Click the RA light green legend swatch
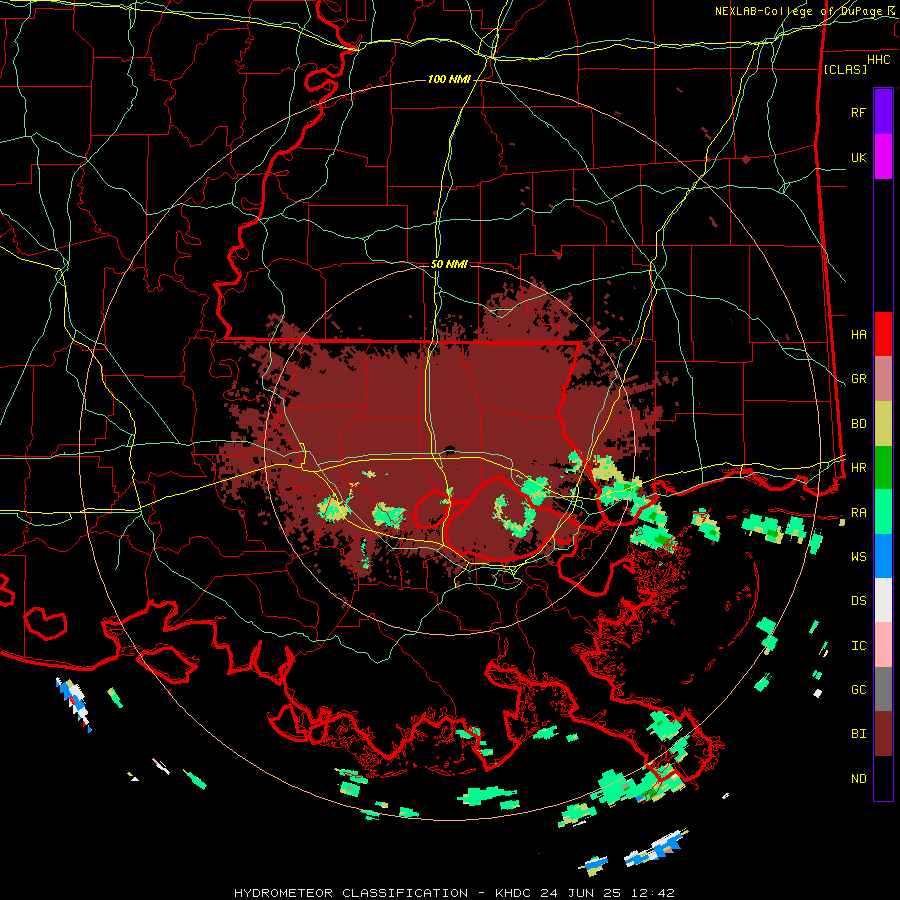The width and height of the screenshot is (900, 900). pyautogui.click(x=883, y=512)
